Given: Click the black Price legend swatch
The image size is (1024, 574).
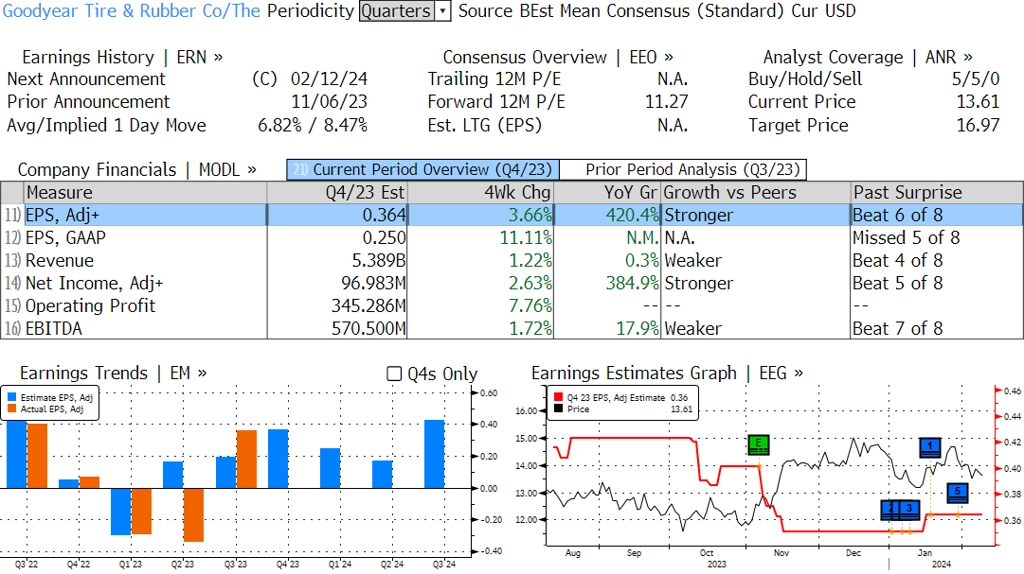Looking at the screenshot, I should pos(558,409).
